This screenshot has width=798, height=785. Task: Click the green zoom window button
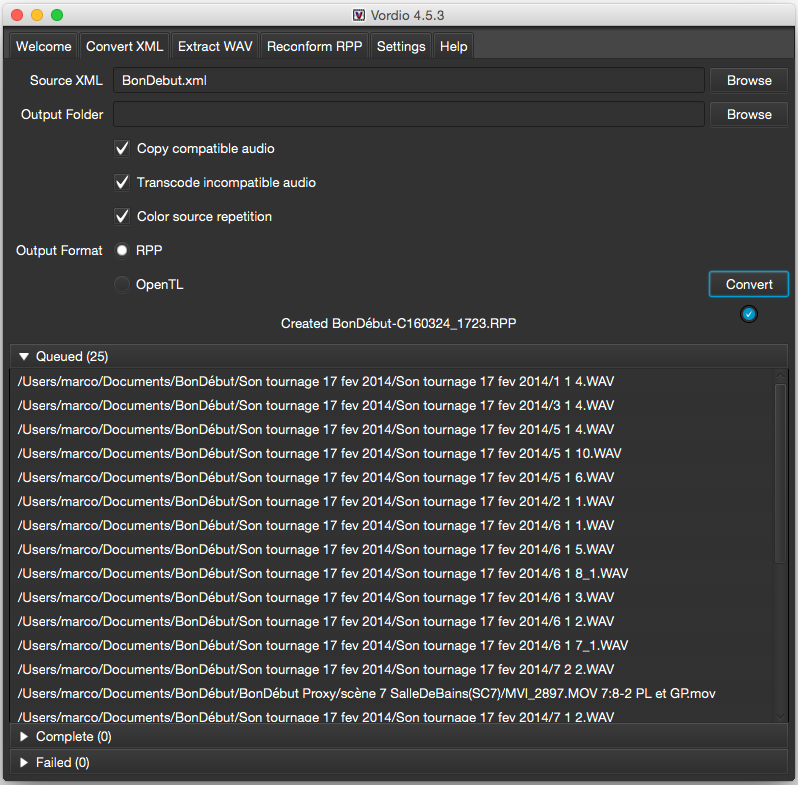point(57,15)
